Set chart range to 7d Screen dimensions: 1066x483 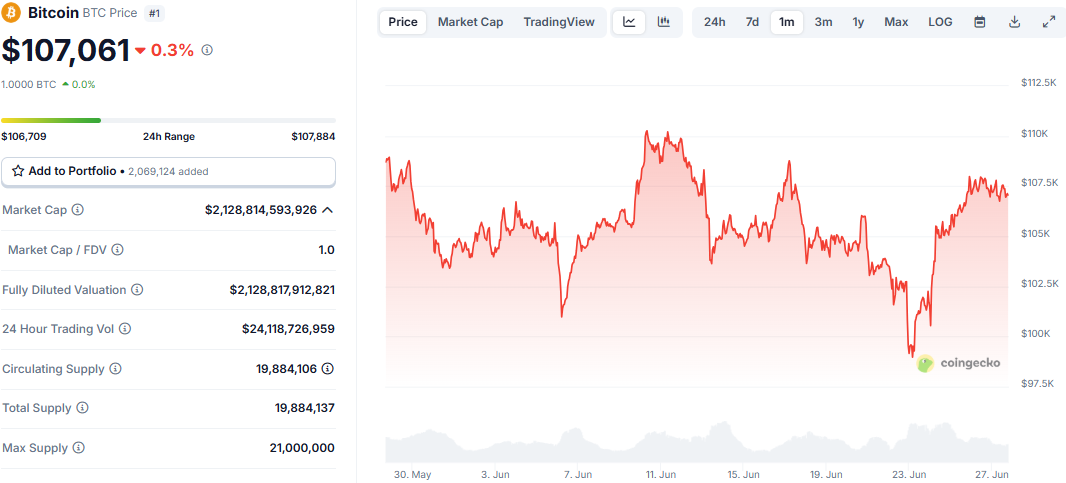752,22
